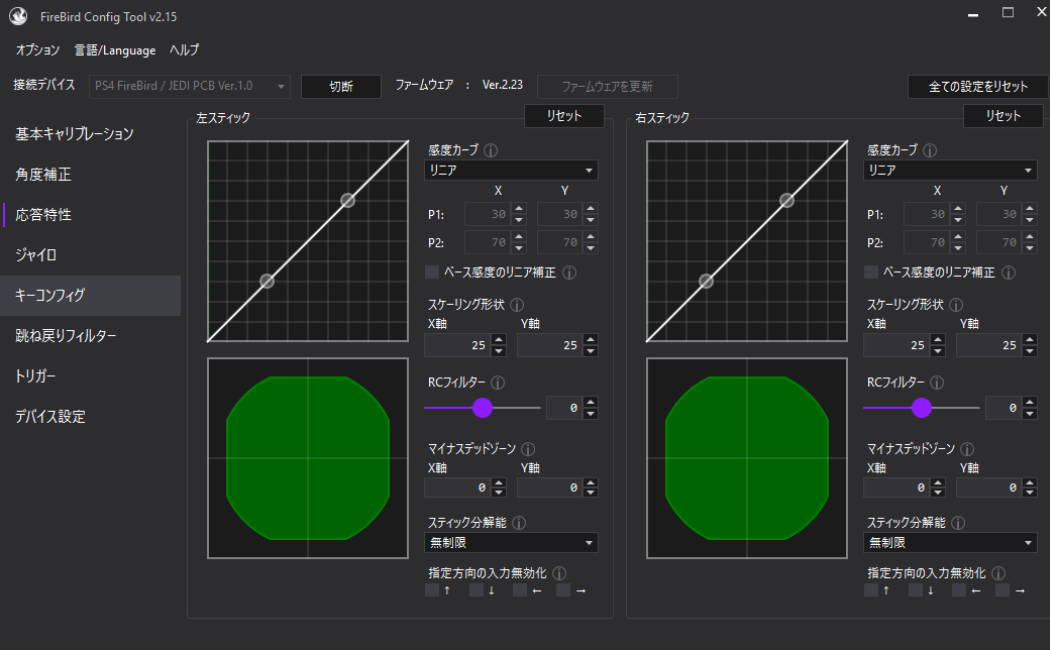Click the FireBird app logo in title bar

coord(18,17)
